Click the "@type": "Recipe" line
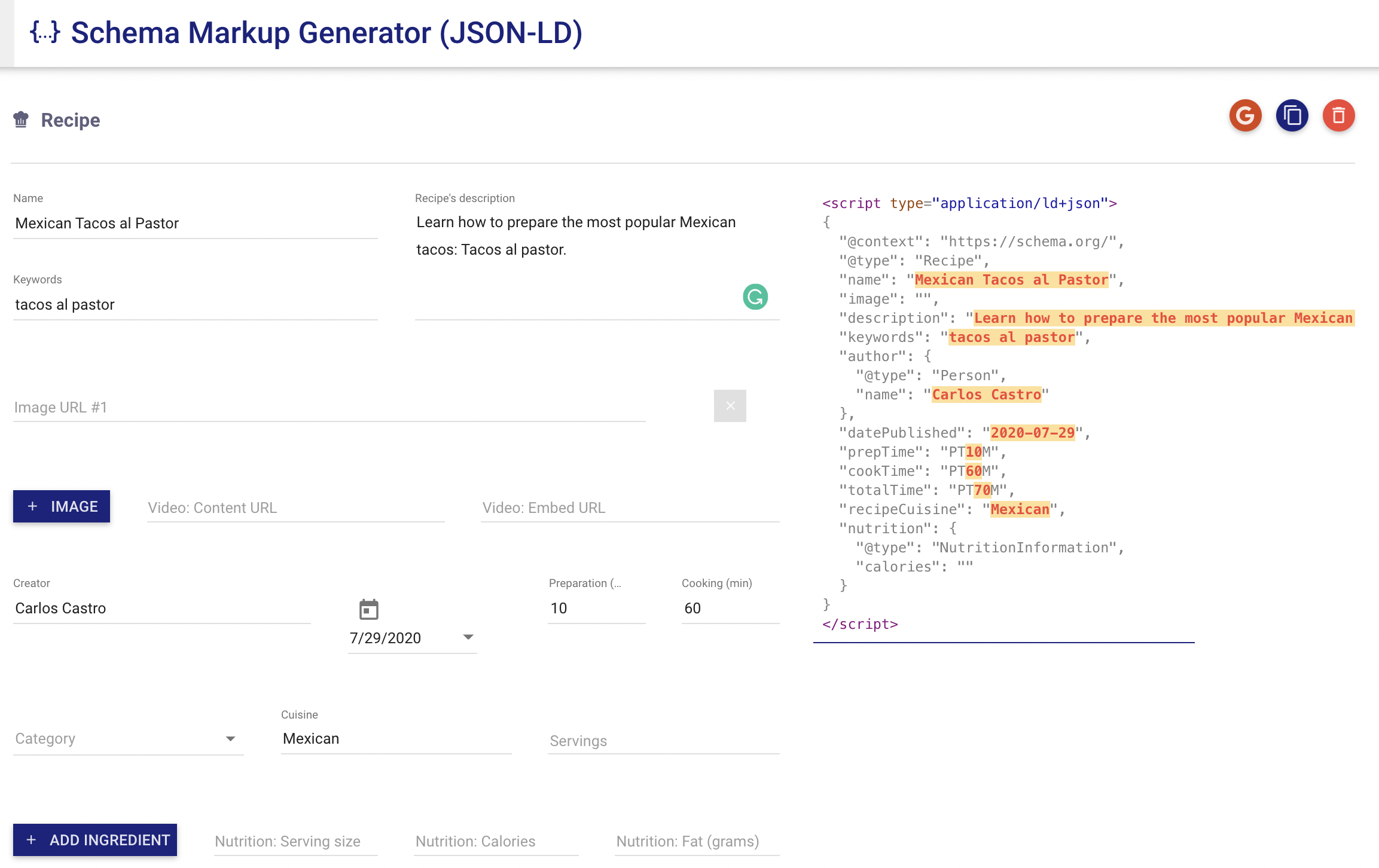The height and width of the screenshot is (868, 1379). pyautogui.click(x=914, y=261)
